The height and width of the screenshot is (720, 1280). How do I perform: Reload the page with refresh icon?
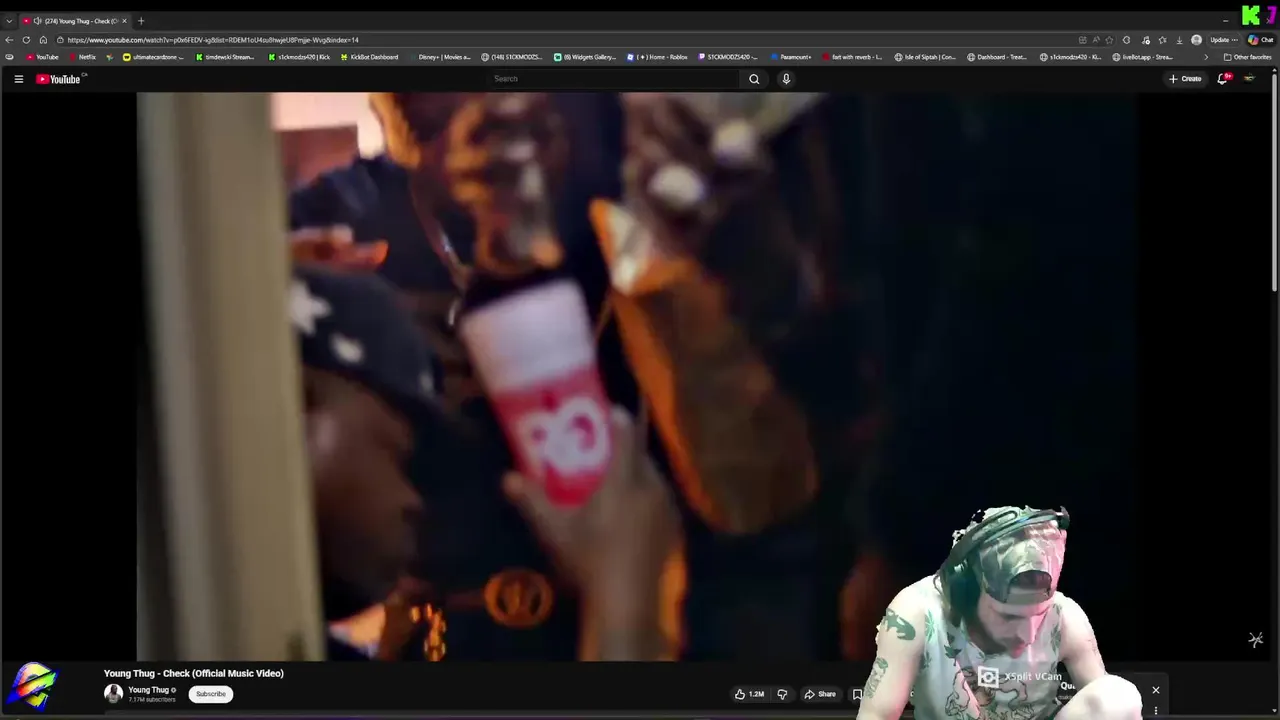click(x=26, y=40)
